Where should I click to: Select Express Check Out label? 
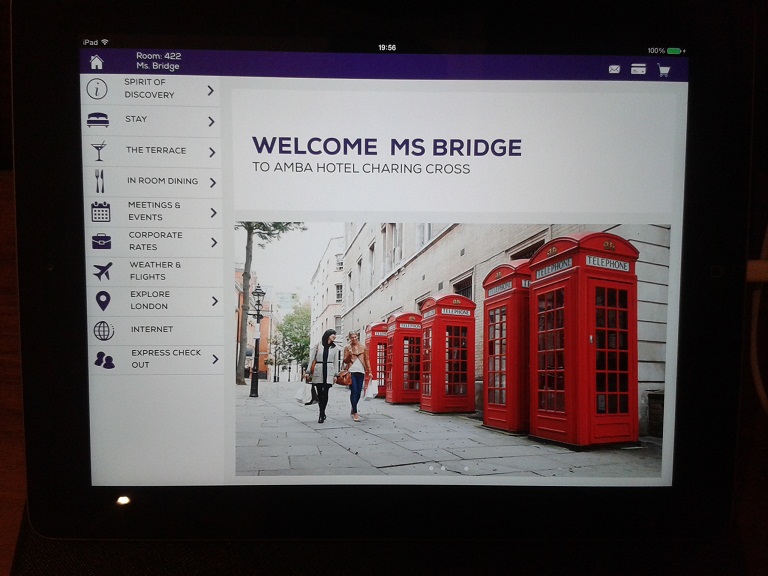click(166, 359)
